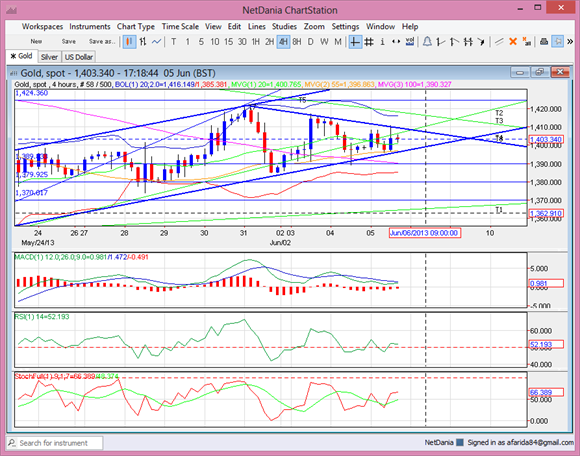Toggle the chart grid icon
The image size is (580, 456).
coord(369,42)
